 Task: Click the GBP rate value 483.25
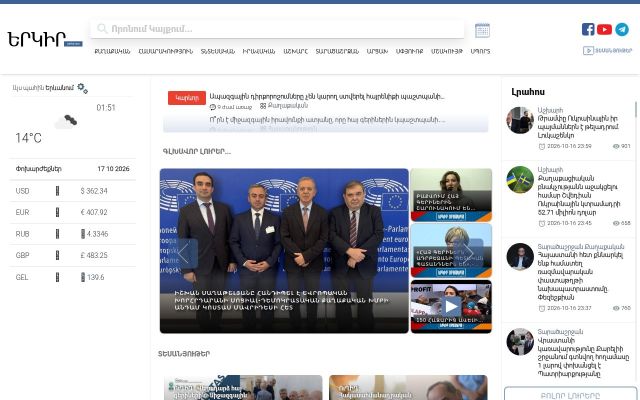[94, 255]
